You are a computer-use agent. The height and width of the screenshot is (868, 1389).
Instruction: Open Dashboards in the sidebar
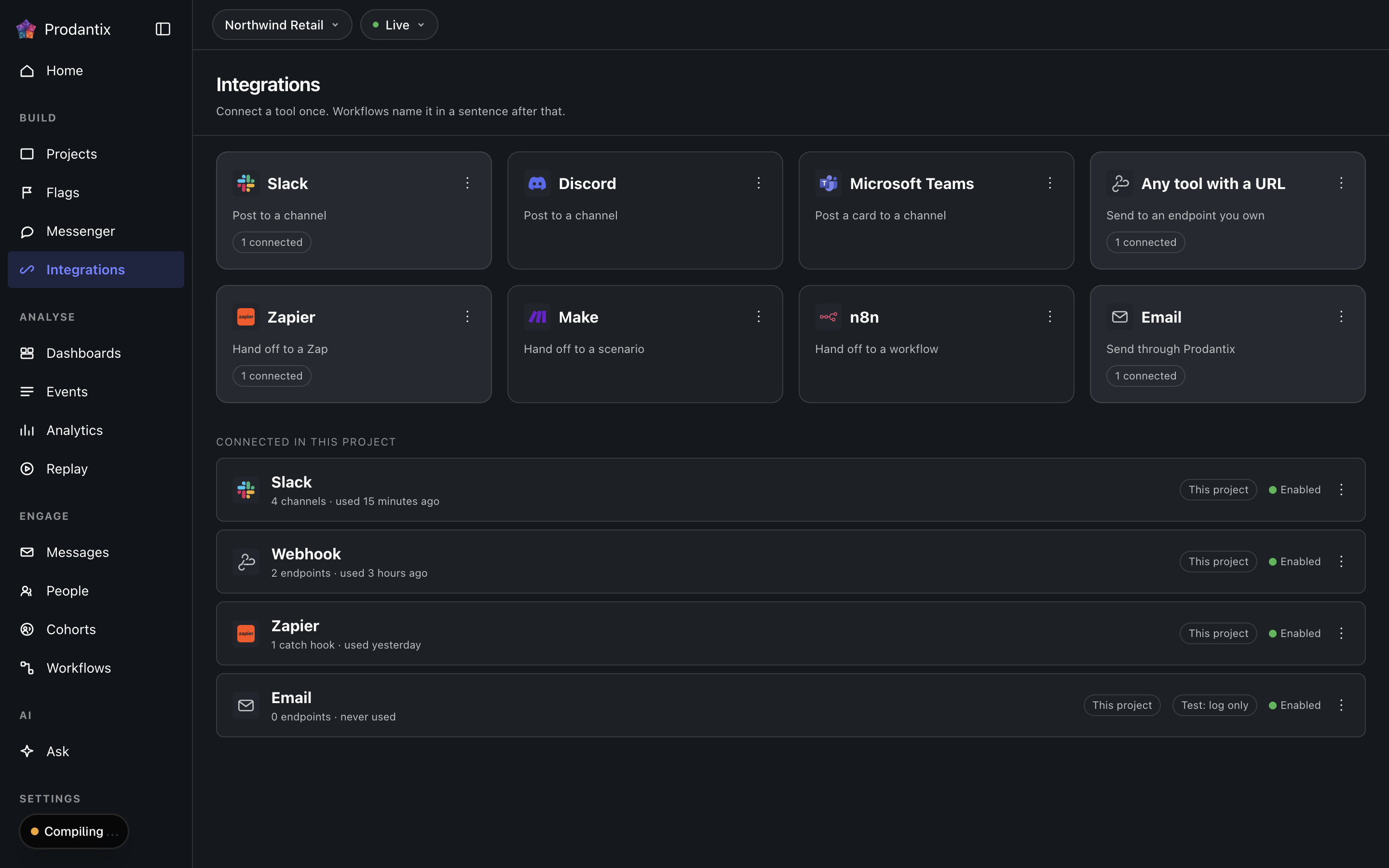(x=96, y=353)
